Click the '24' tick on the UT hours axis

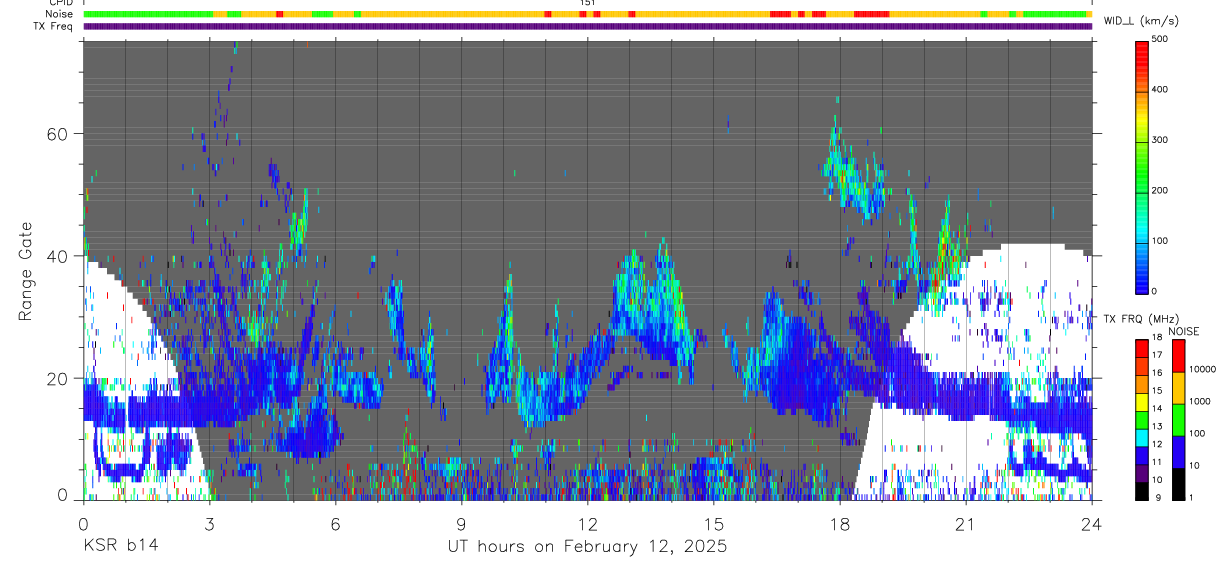click(1091, 523)
